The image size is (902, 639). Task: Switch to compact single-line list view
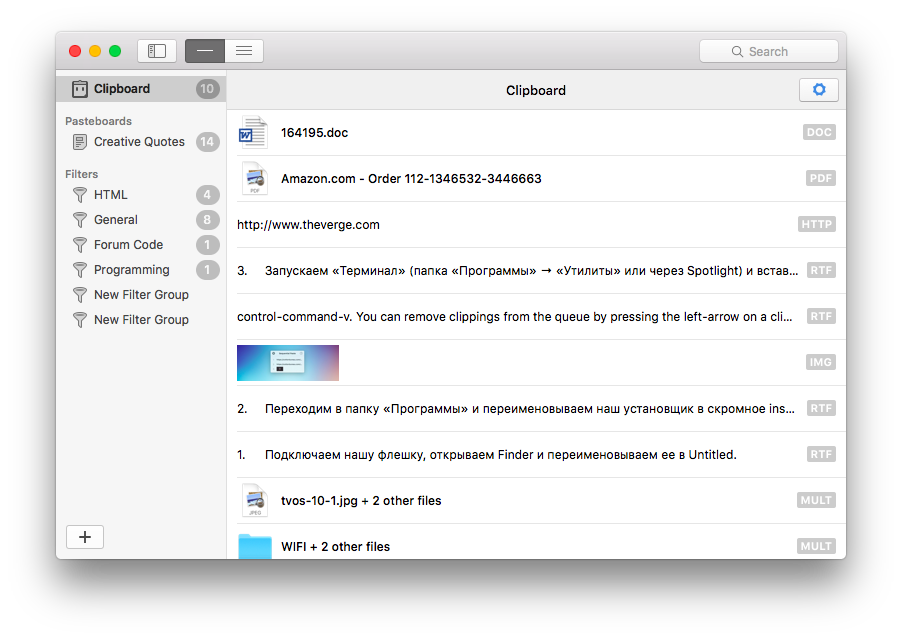[x=205, y=51]
